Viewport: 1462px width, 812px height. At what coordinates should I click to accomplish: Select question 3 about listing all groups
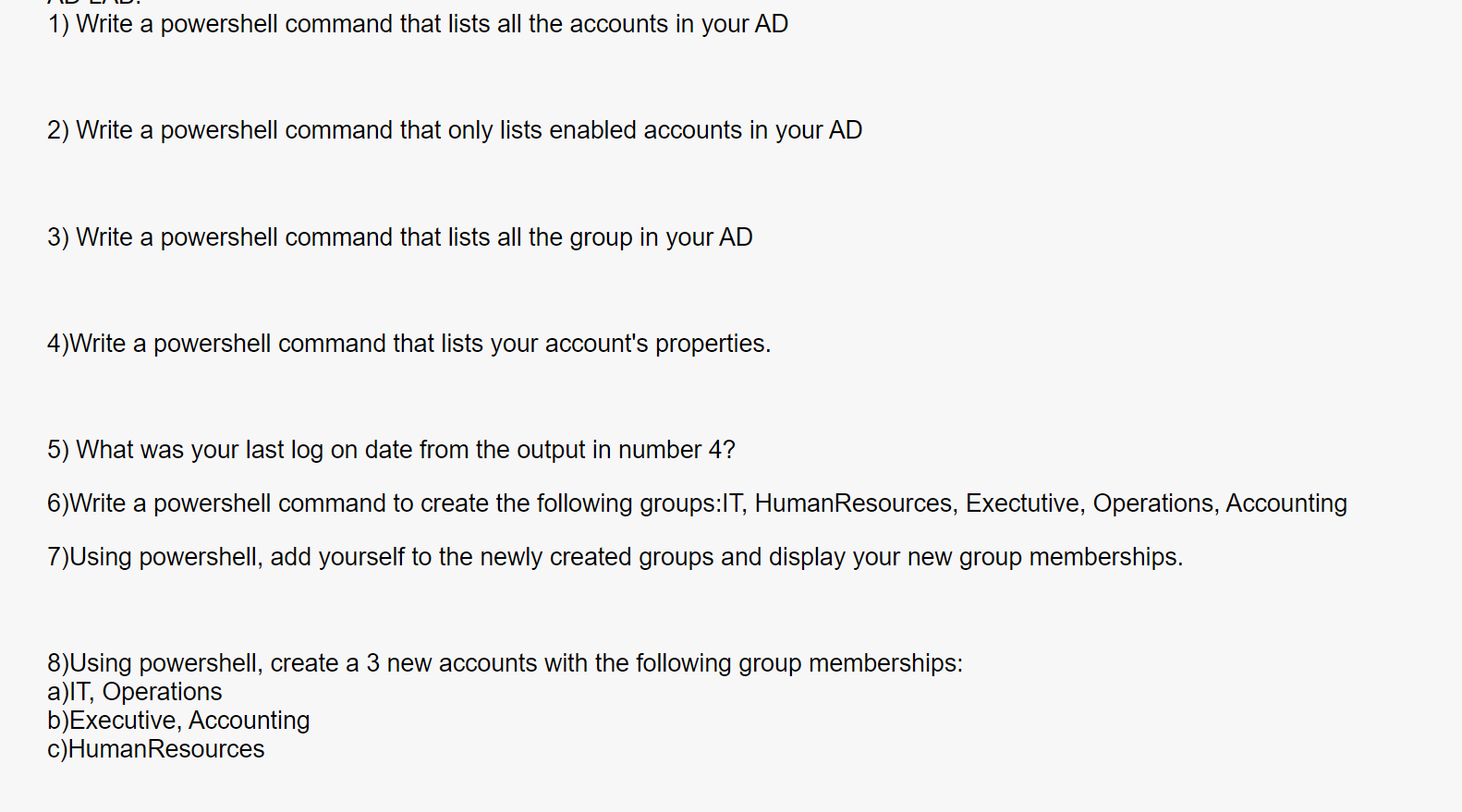pyautogui.click(x=400, y=237)
